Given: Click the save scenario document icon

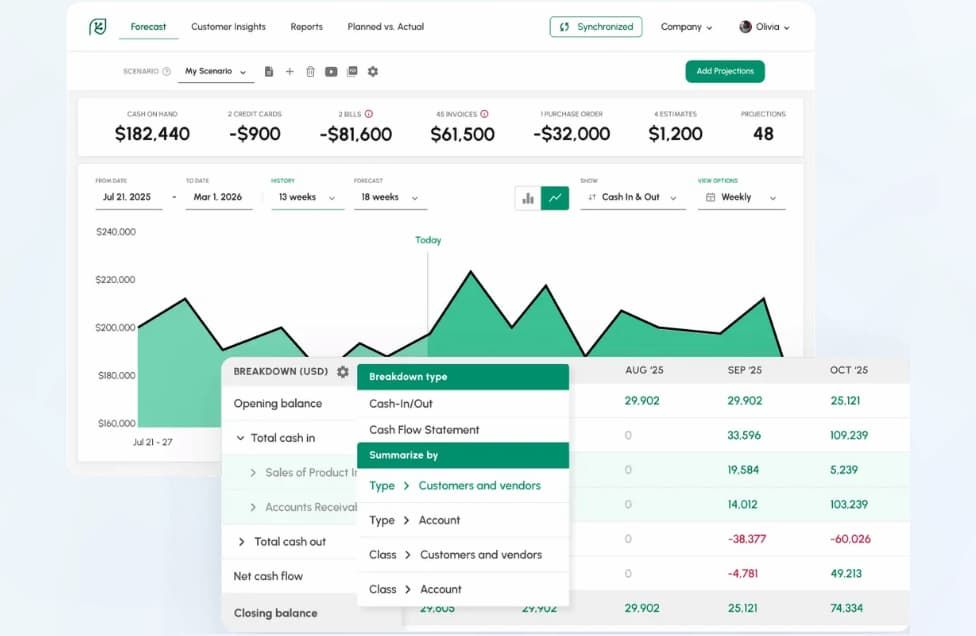Looking at the screenshot, I should tap(269, 72).
